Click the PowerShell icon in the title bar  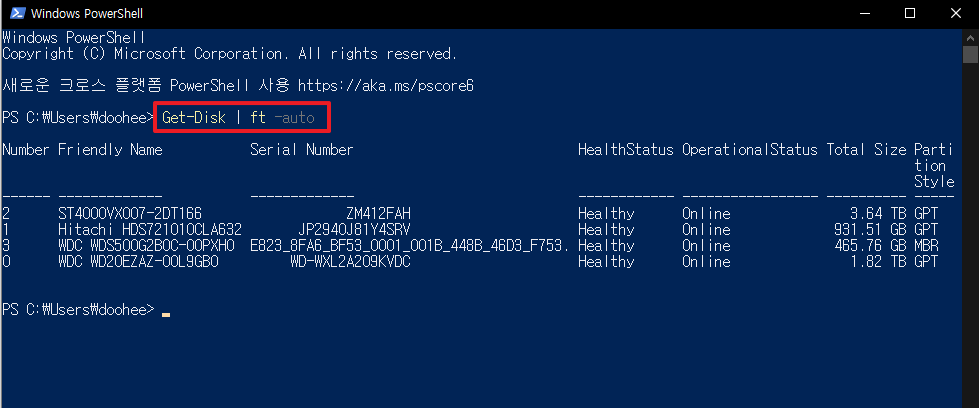[18, 13]
